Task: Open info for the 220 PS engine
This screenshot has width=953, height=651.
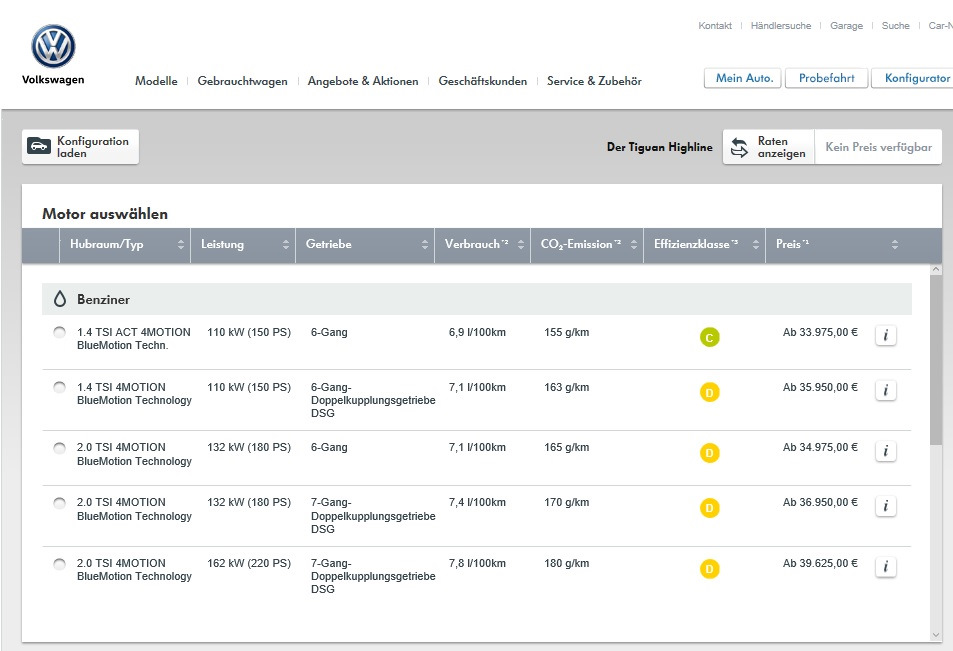Action: 885,568
